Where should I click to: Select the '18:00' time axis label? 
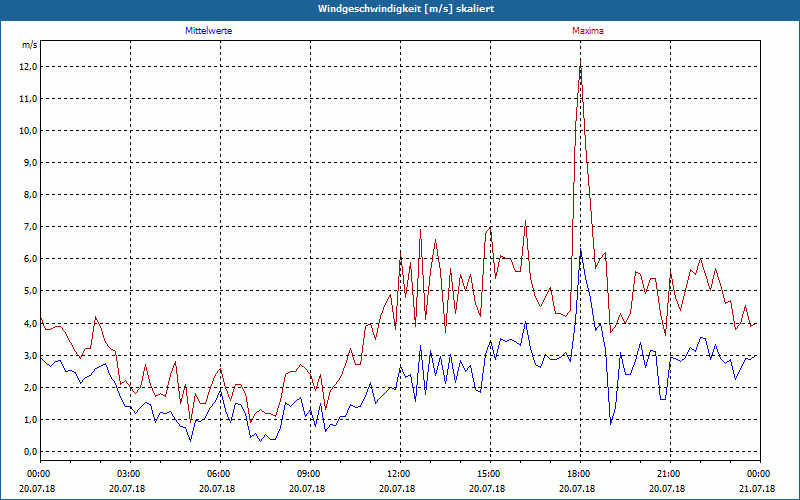(x=581, y=474)
